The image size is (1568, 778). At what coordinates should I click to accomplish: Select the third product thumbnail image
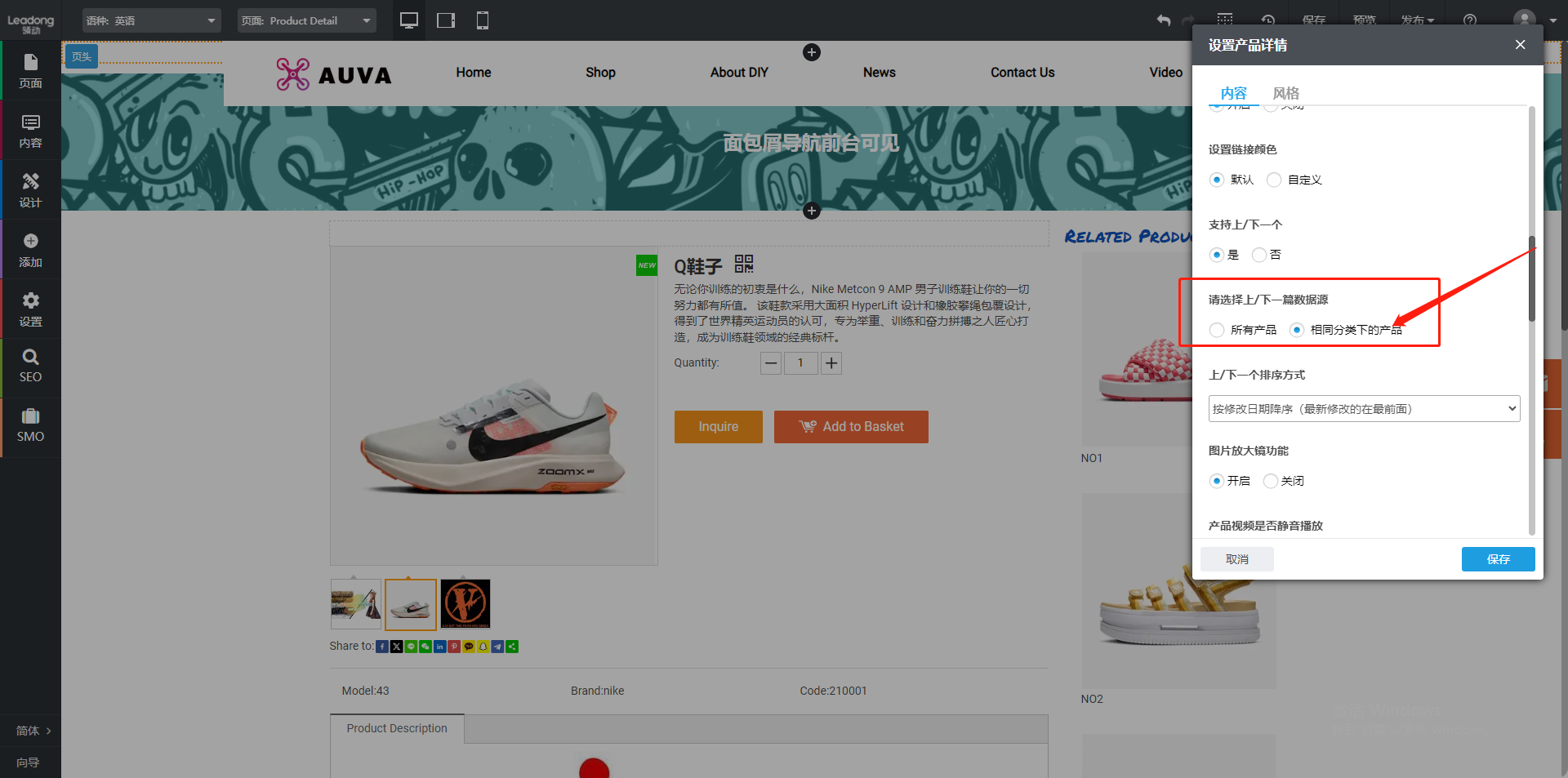[x=465, y=604]
